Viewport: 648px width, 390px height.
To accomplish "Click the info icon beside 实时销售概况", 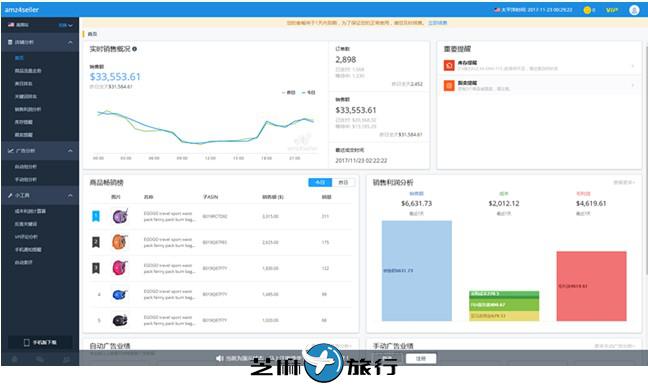I will [134, 49].
